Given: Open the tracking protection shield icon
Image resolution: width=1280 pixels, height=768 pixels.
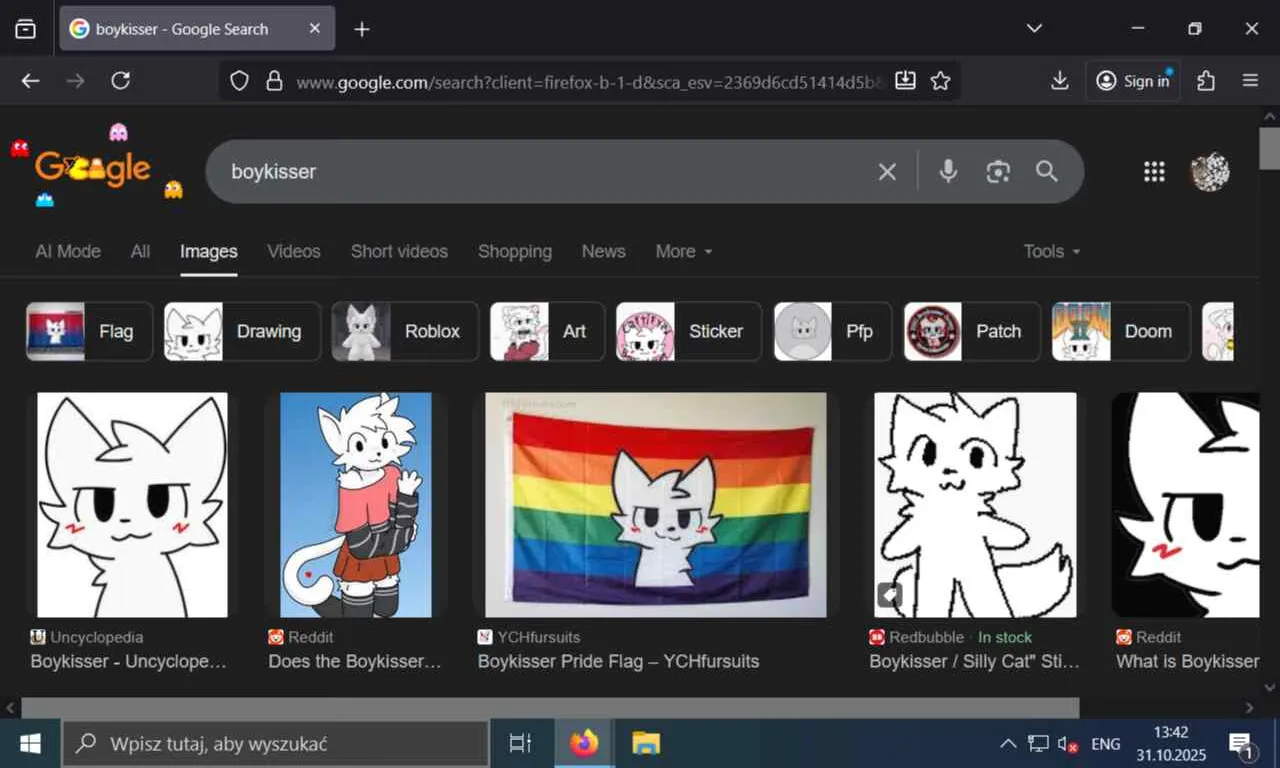Looking at the screenshot, I should [x=239, y=81].
